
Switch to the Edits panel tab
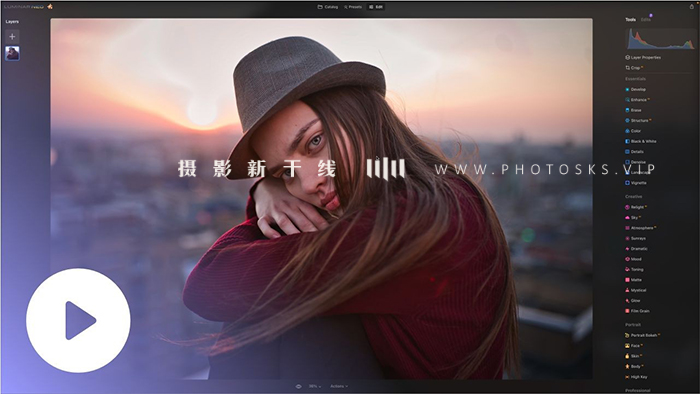(x=646, y=20)
